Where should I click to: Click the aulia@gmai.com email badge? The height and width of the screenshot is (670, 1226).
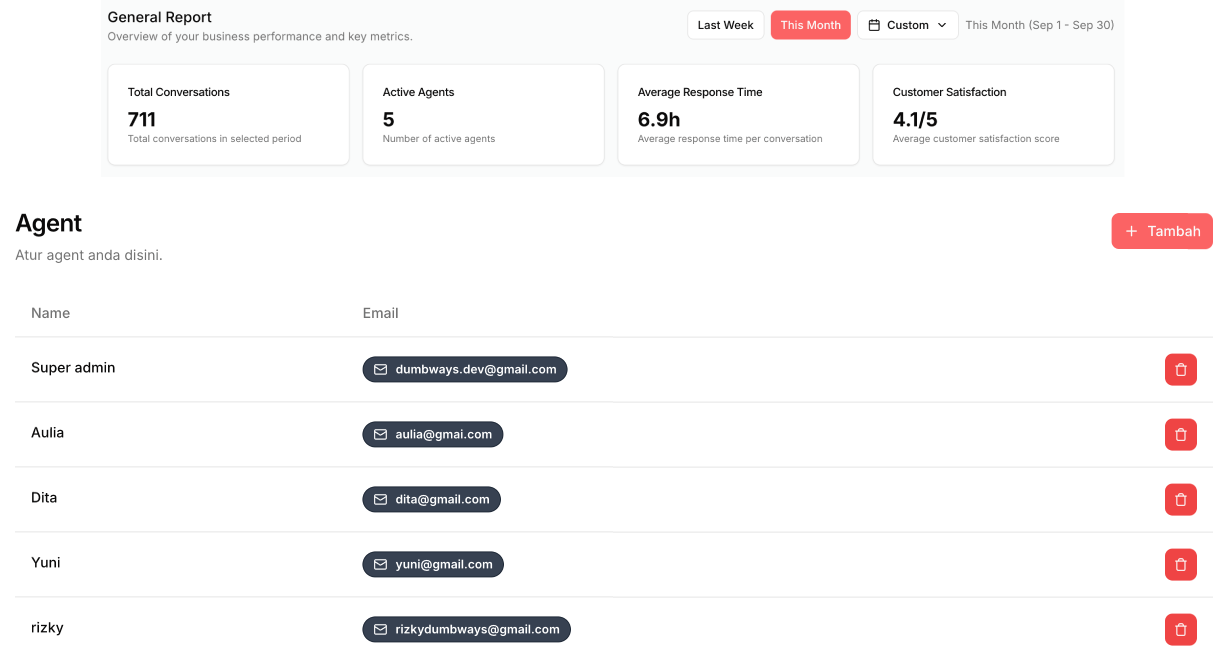pos(432,434)
